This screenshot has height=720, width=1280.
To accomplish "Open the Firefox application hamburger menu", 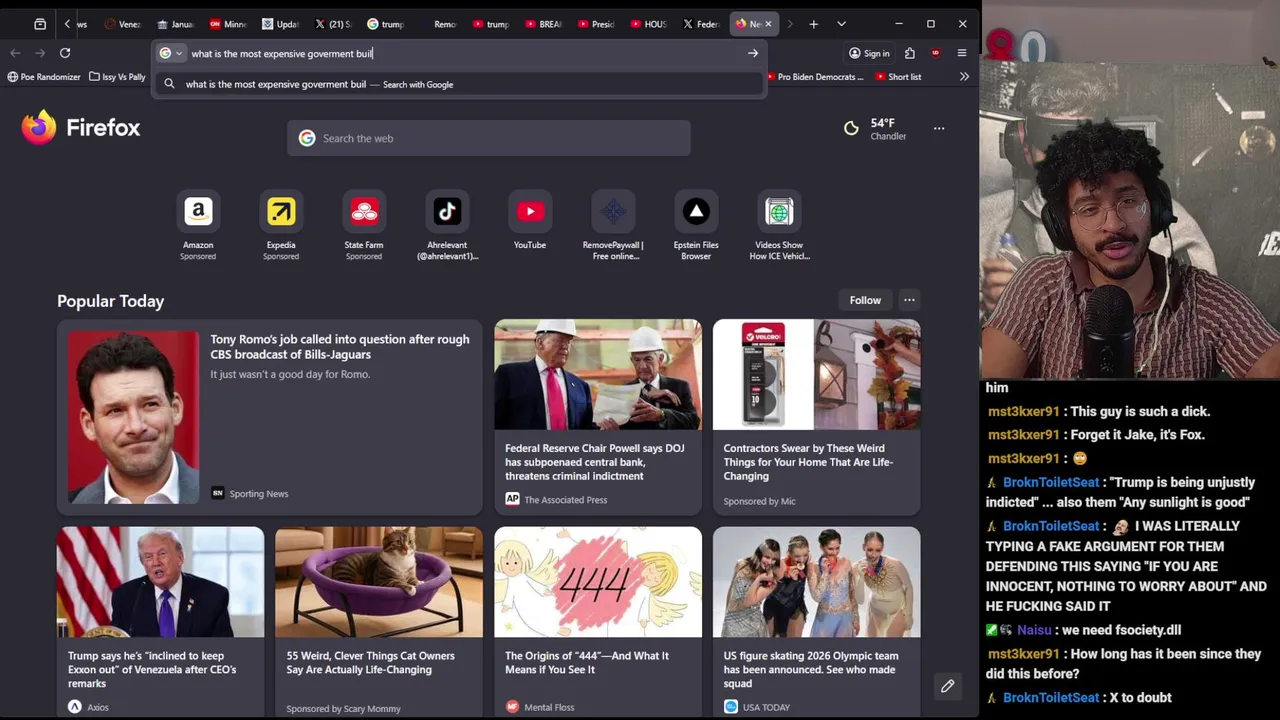I will point(962,53).
